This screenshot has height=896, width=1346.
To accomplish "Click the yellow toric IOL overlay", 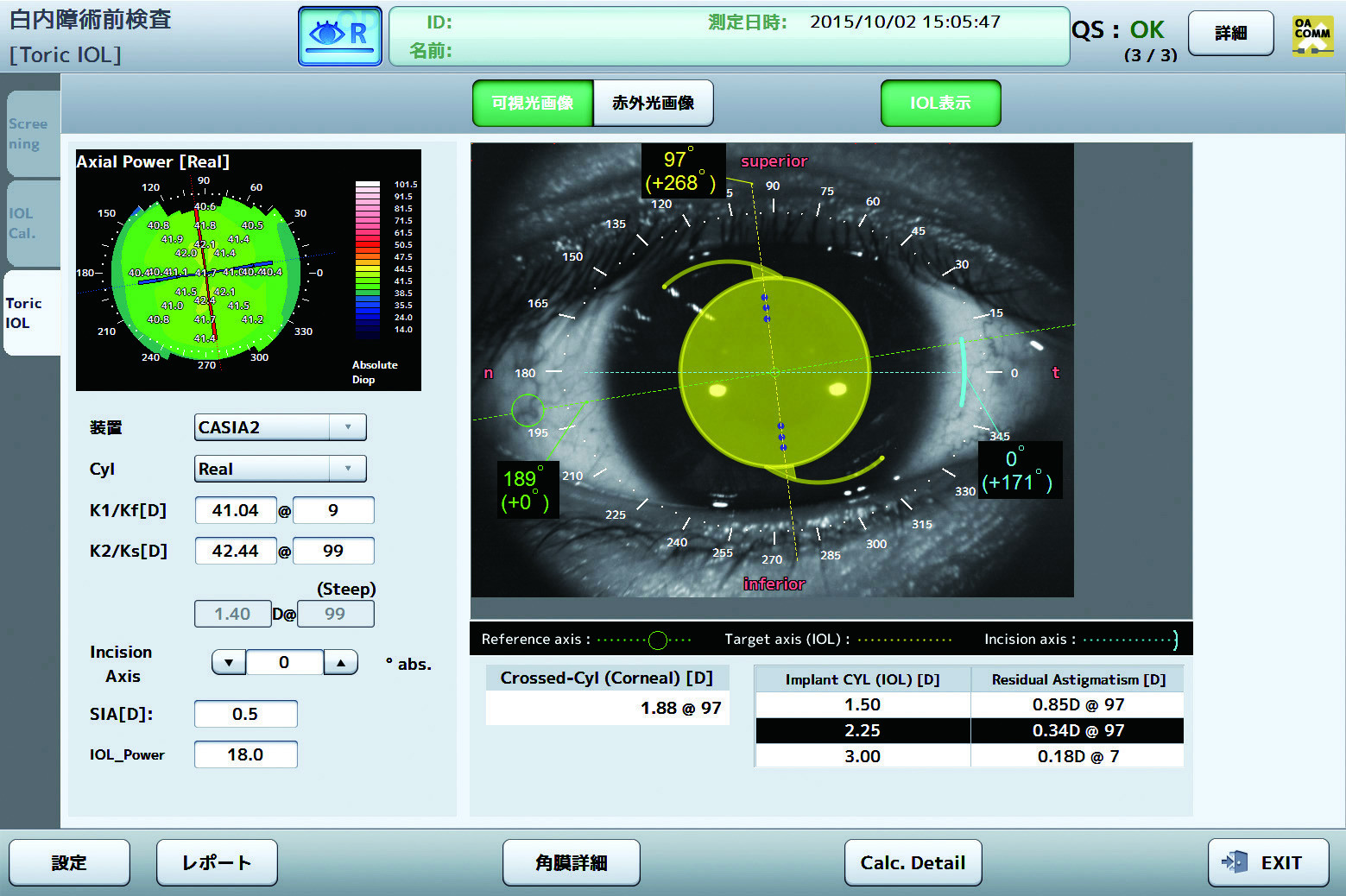I will [774, 373].
